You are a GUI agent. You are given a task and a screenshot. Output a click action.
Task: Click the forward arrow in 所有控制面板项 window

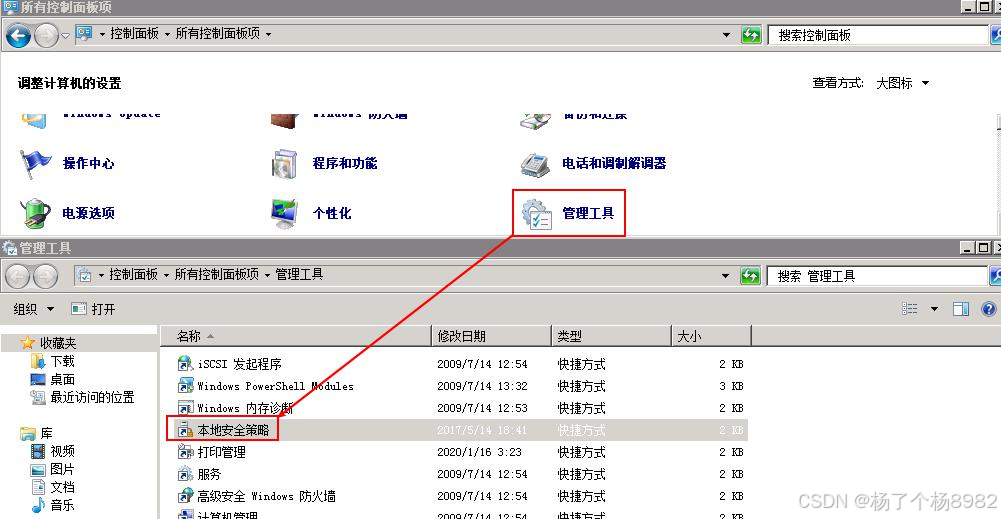pyautogui.click(x=46, y=35)
